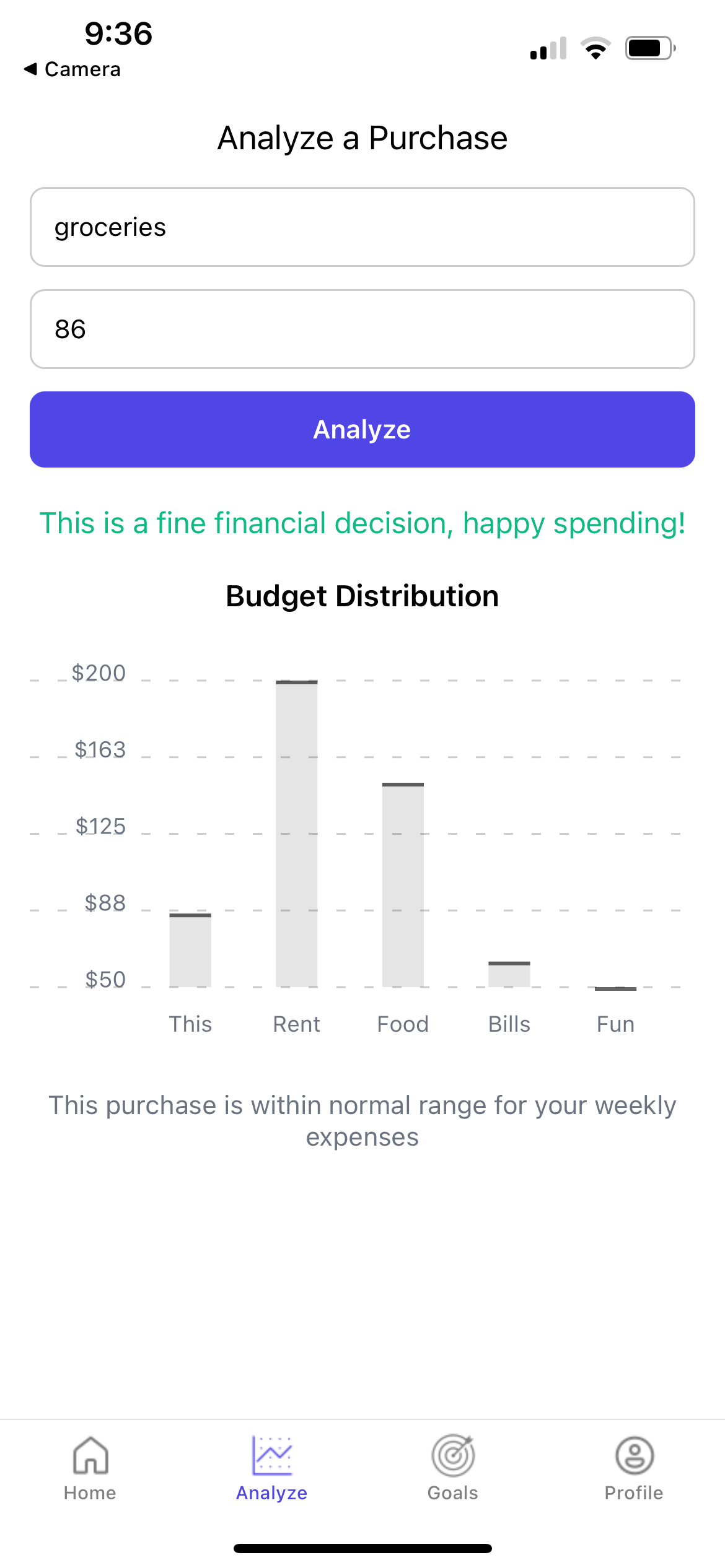Tap the time 9:36 in status bar

pyautogui.click(x=118, y=33)
